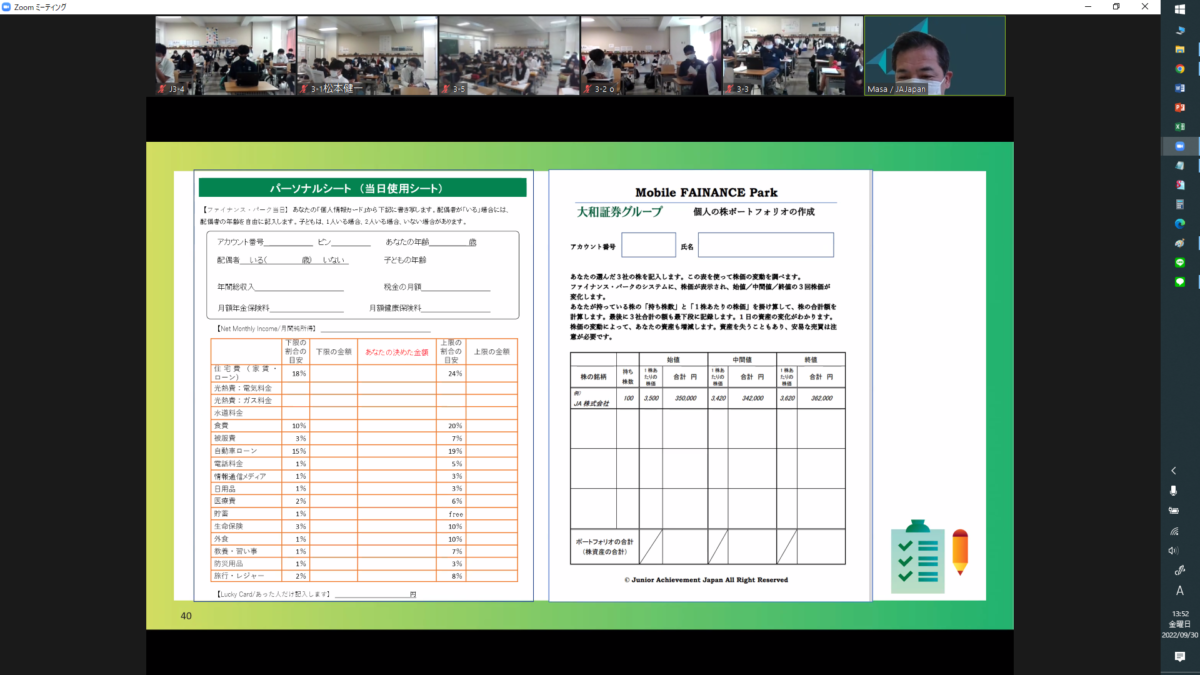Screen dimensions: 1200x675
Task: Click the slide page number "40"
Action: click(186, 616)
